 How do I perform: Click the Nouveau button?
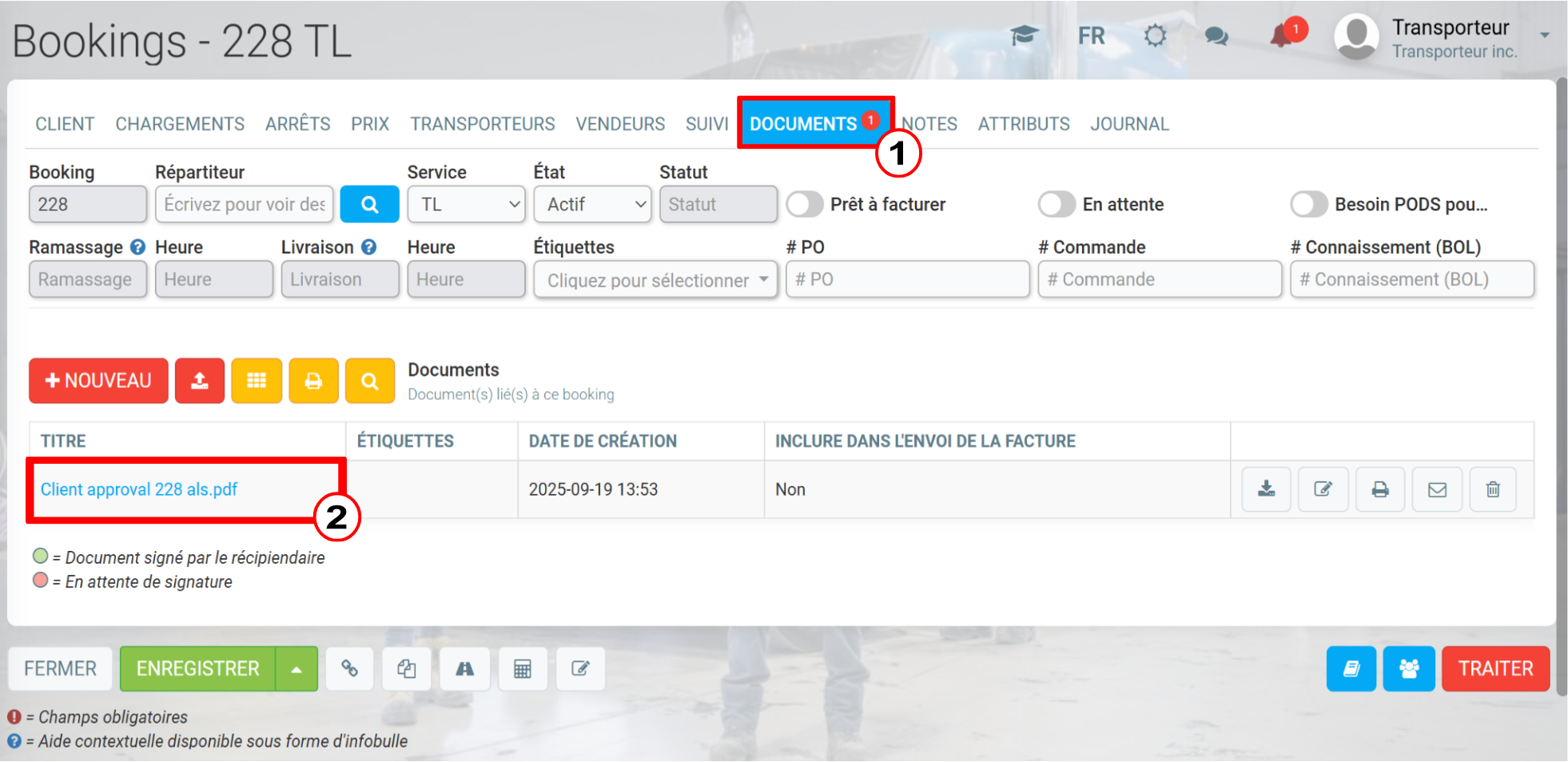[98, 381]
